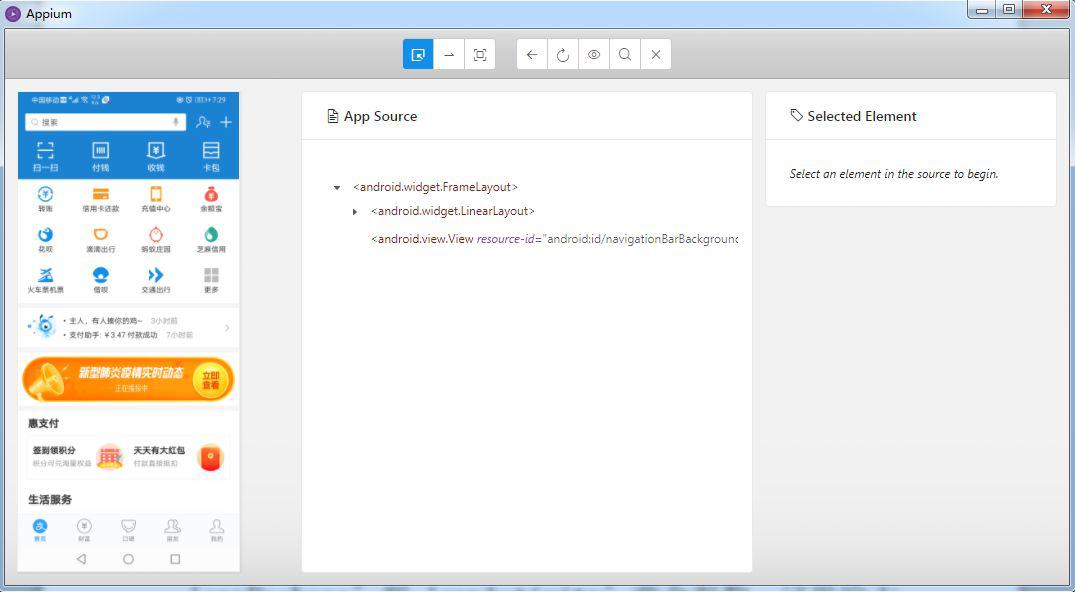Tap the 花呗 icon
1075x592 pixels.
[x=45, y=235]
